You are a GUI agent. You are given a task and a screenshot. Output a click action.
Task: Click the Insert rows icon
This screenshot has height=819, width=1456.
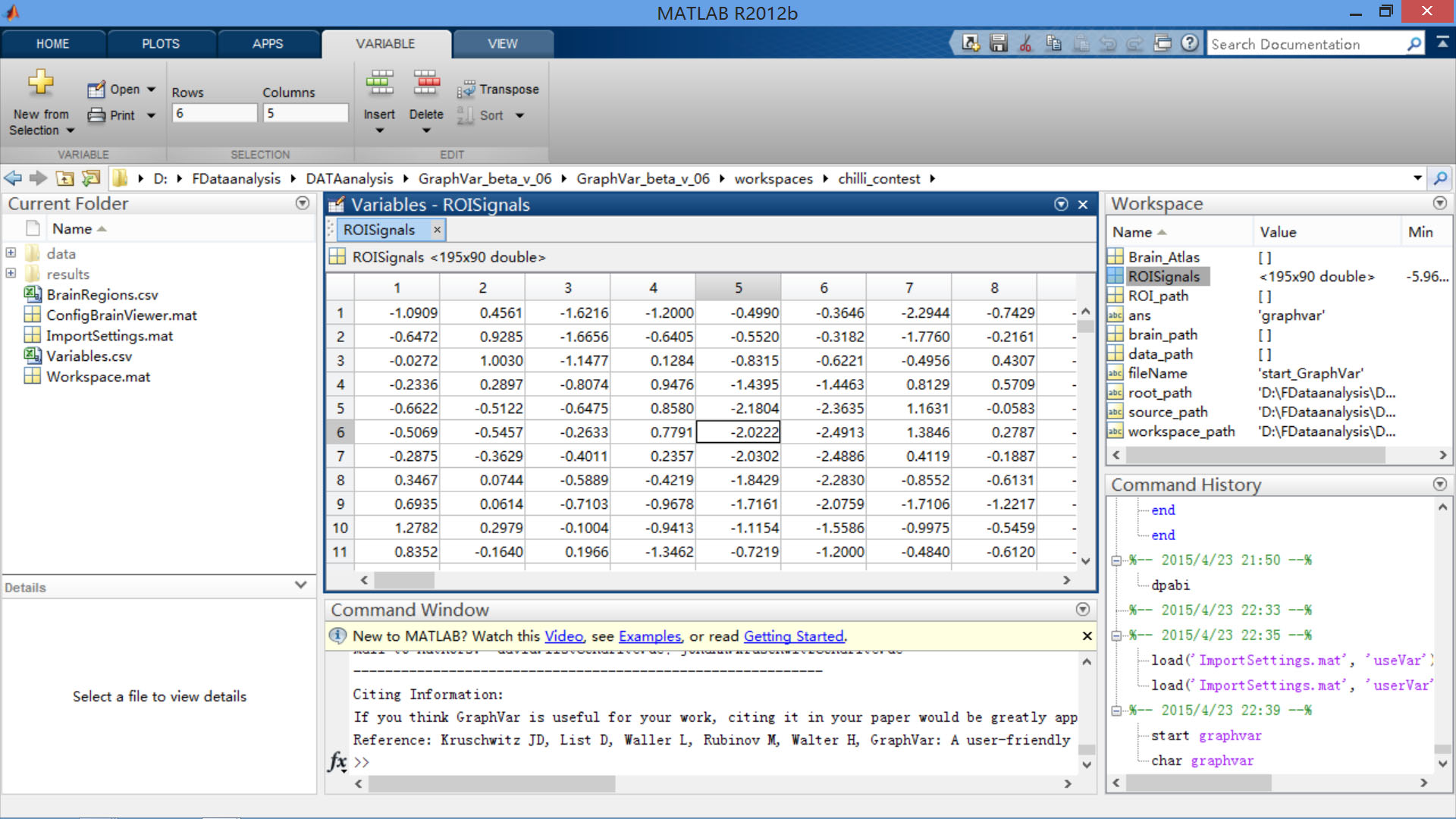tap(379, 82)
